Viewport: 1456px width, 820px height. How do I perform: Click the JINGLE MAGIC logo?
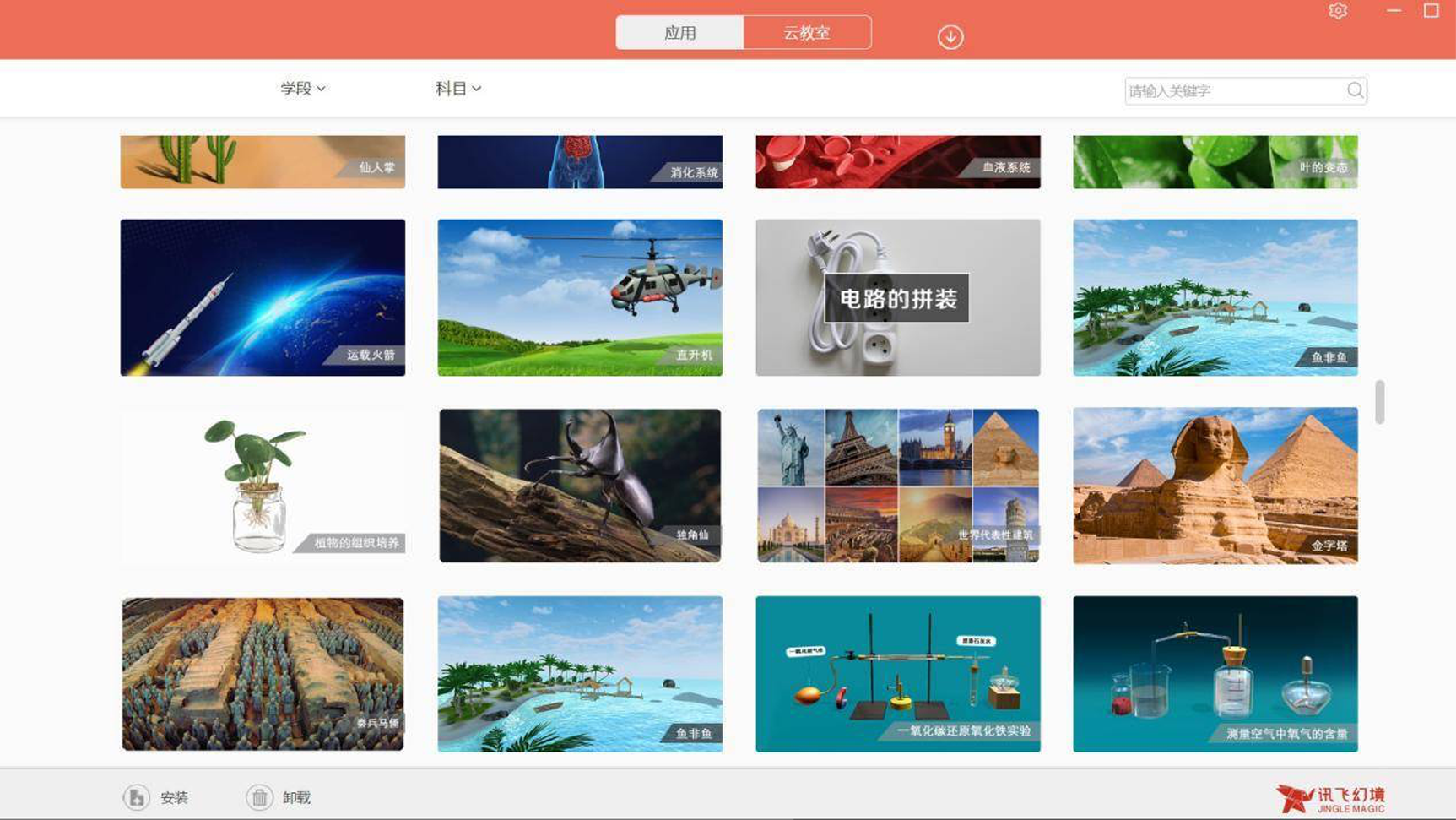[x=1330, y=798]
